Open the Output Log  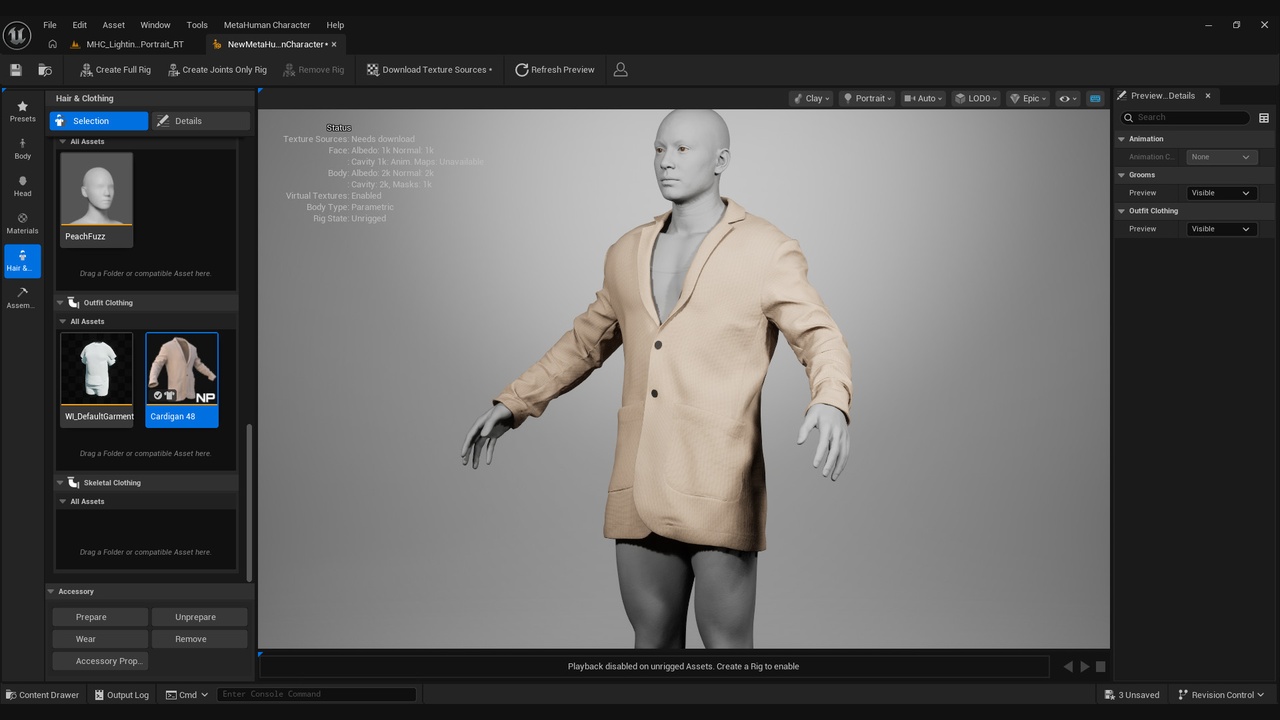(121, 695)
